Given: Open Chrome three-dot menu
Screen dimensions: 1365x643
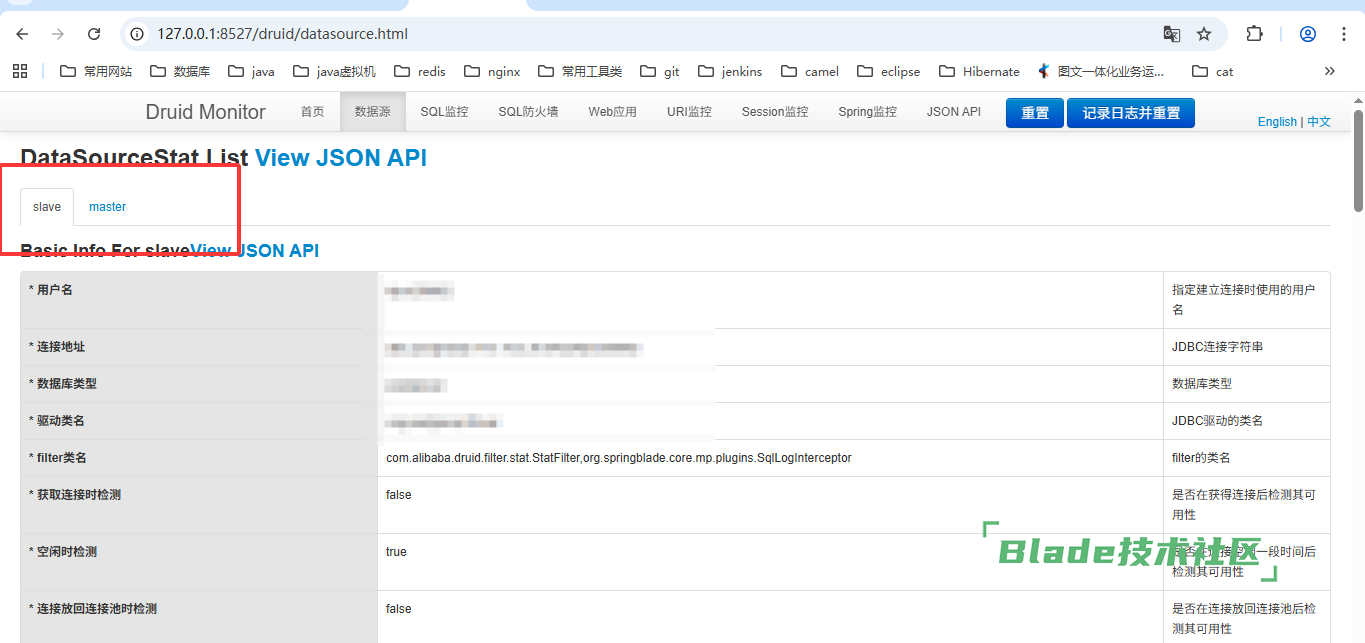Looking at the screenshot, I should (x=1343, y=34).
